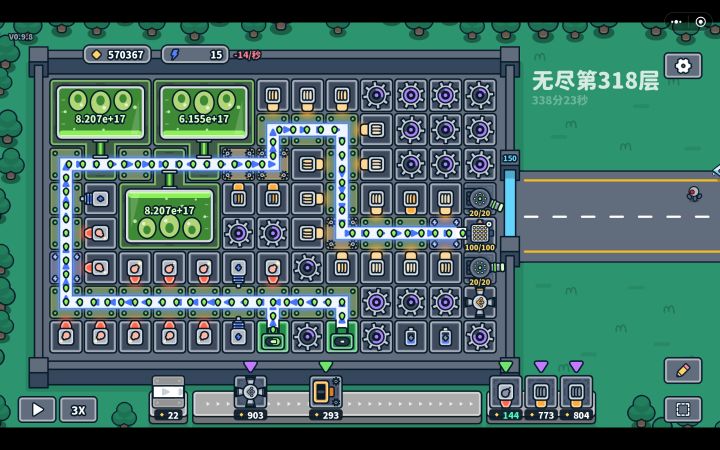Click the card deck costing 22
The width and height of the screenshot is (720, 450).
[x=168, y=398]
